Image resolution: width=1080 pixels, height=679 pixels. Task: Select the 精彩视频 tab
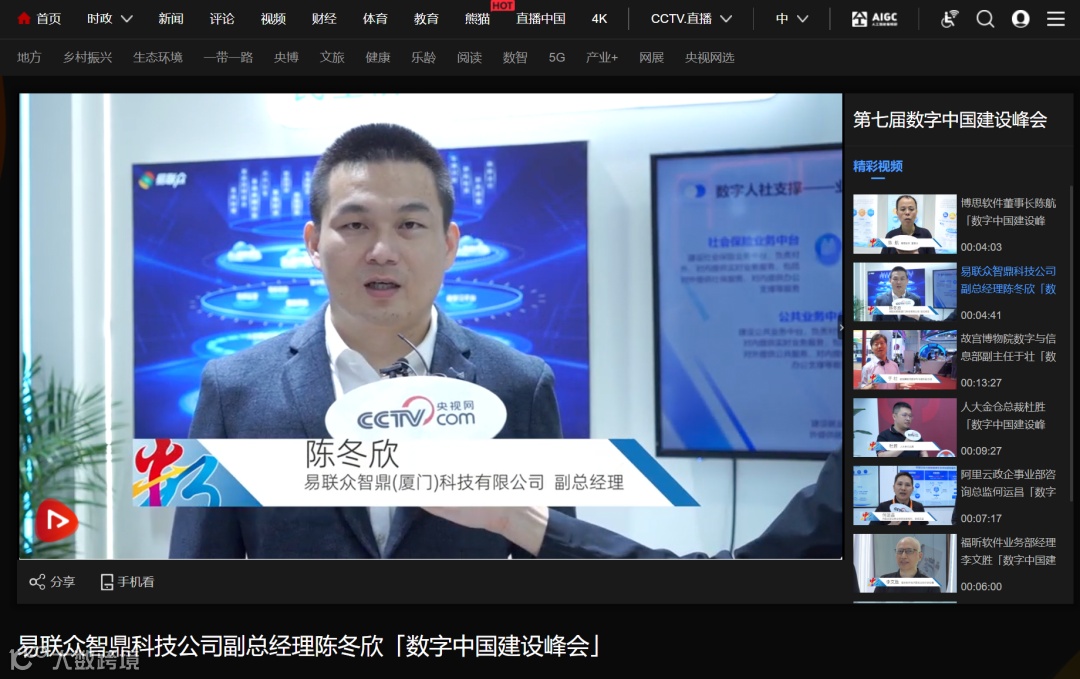pos(878,166)
